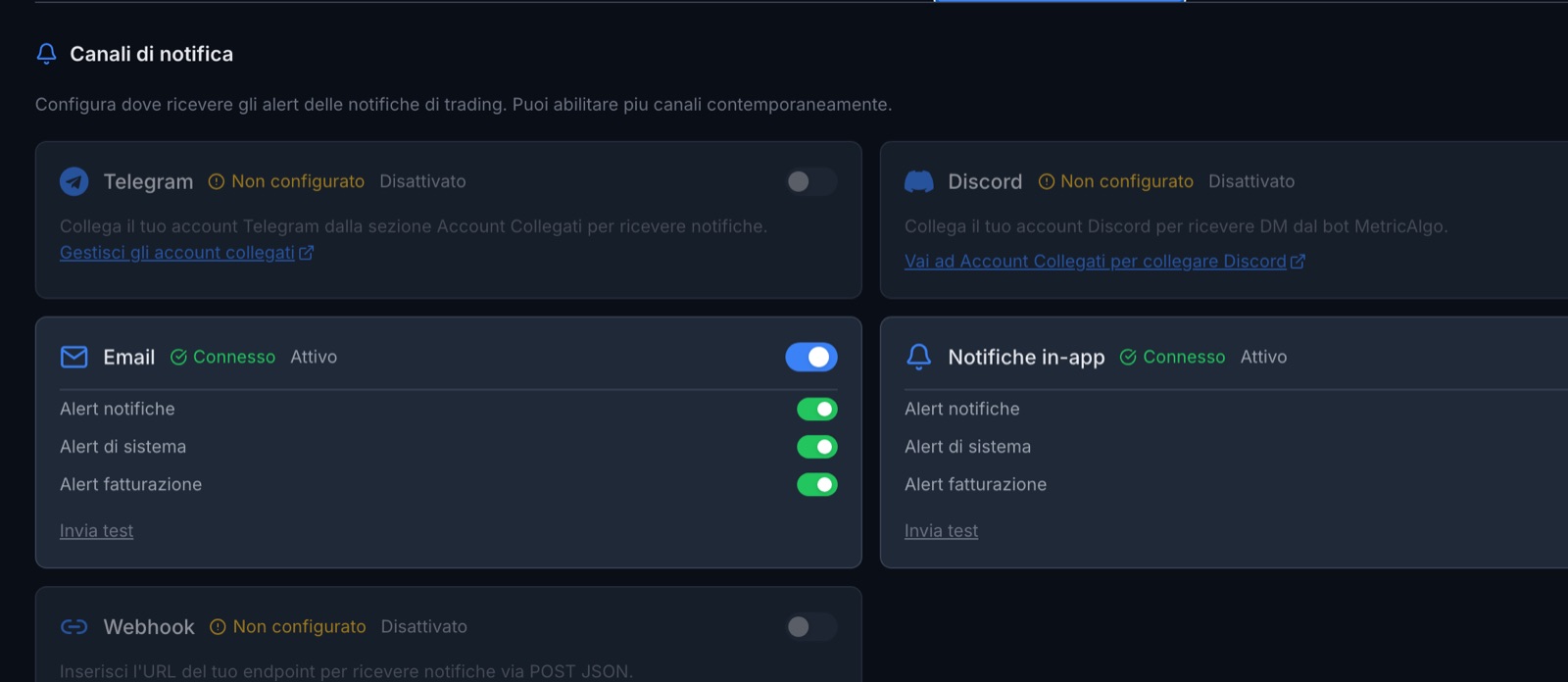1568x682 pixels.
Task: Enable the Telegram channel toggle
Action: point(811,181)
